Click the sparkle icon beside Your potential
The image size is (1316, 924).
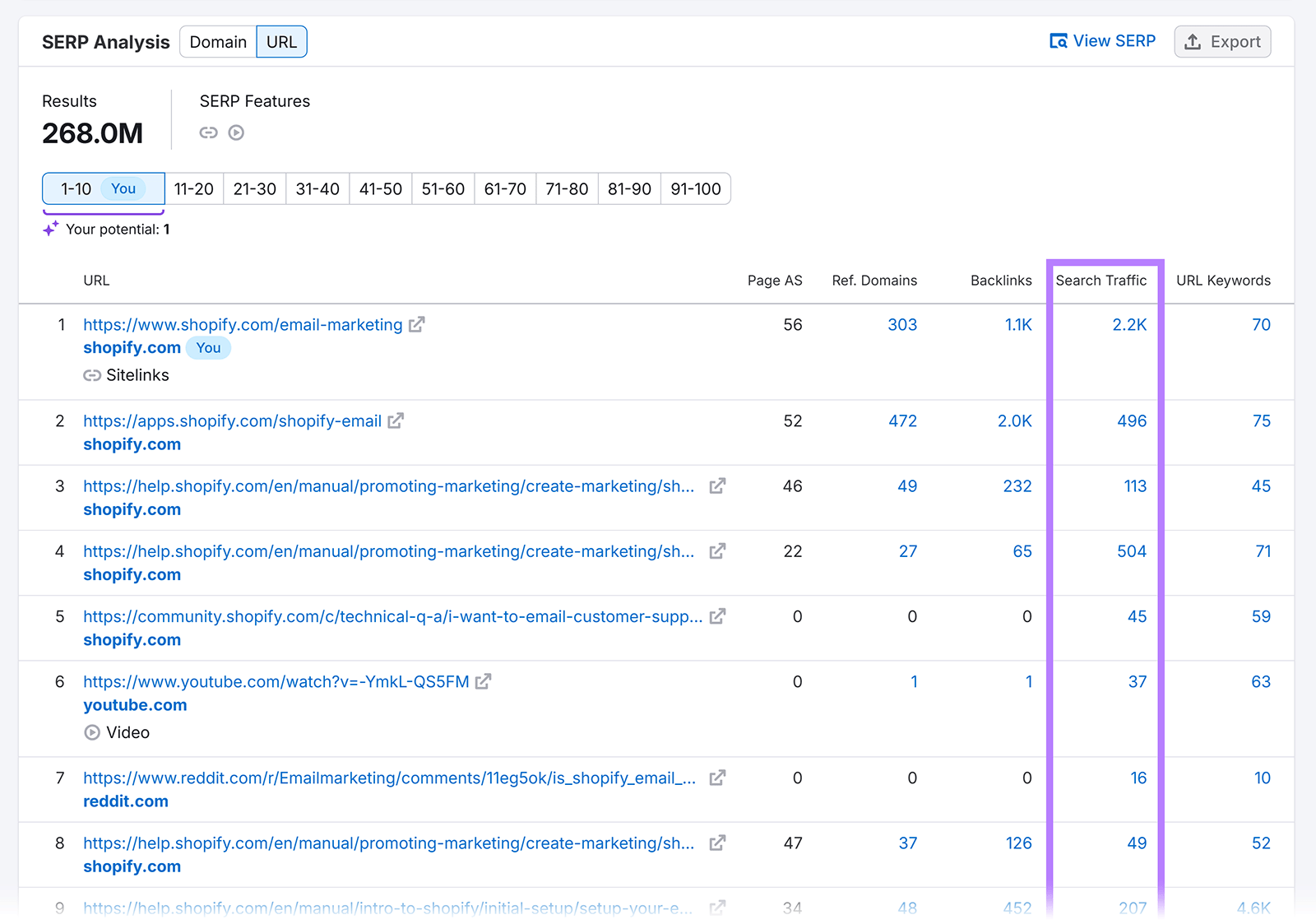51,229
